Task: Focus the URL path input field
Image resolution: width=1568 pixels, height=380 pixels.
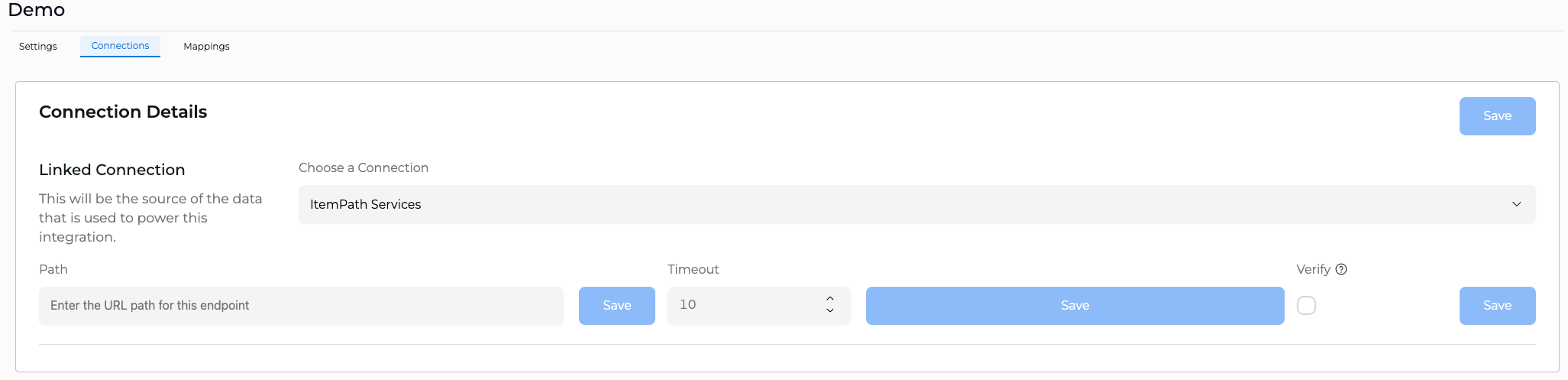Action: (x=301, y=306)
